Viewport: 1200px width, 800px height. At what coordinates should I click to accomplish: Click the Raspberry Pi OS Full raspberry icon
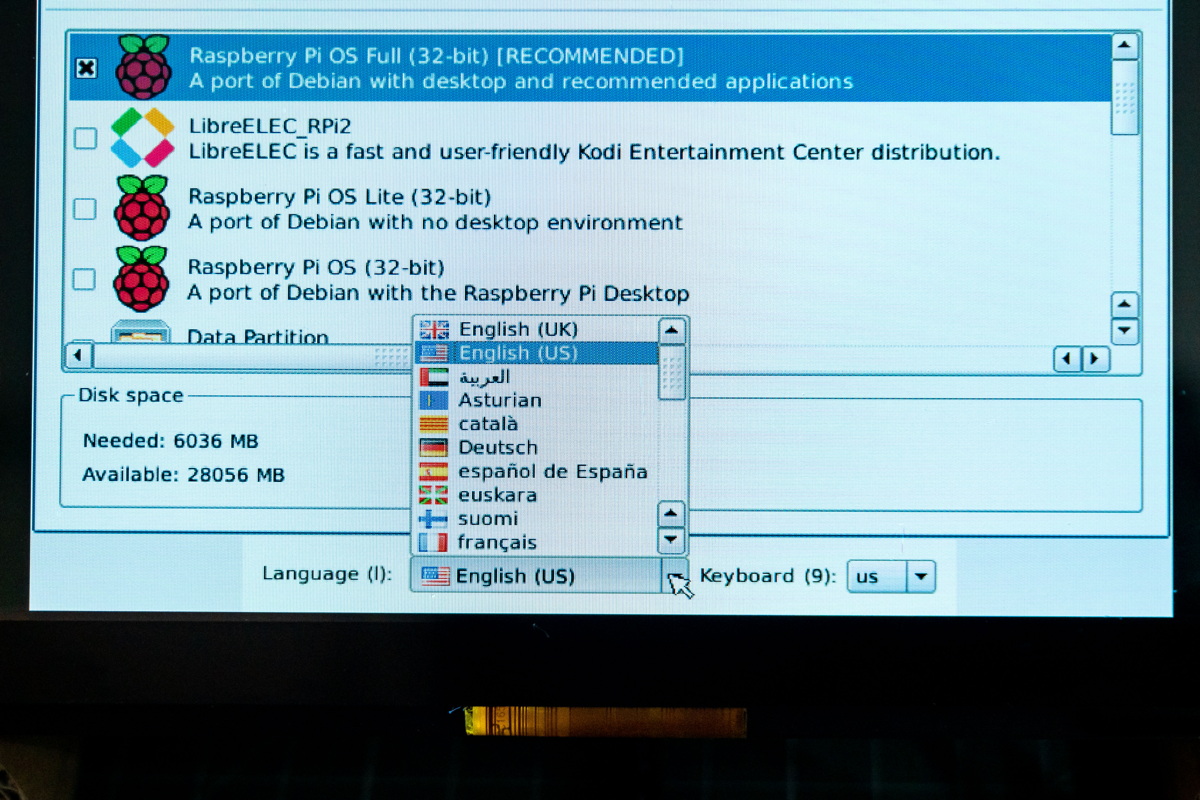pyautogui.click(x=144, y=67)
